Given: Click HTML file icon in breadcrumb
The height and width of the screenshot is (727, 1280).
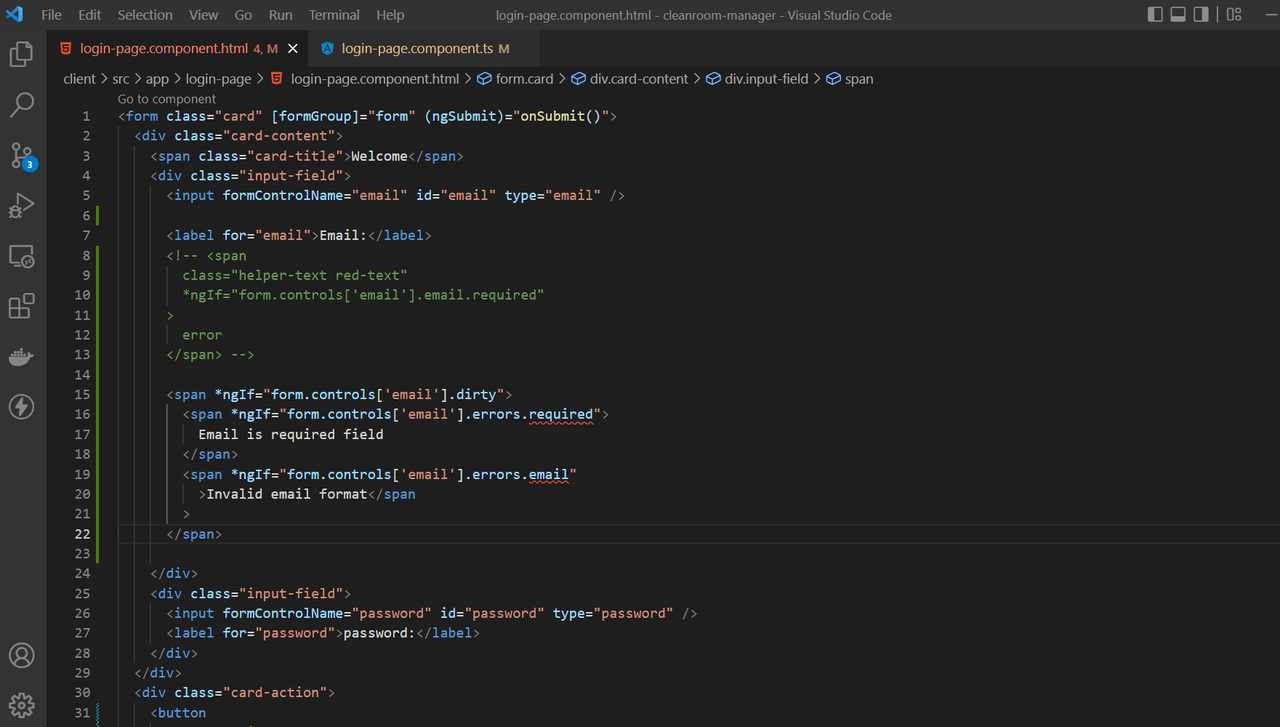Looking at the screenshot, I should point(277,79).
